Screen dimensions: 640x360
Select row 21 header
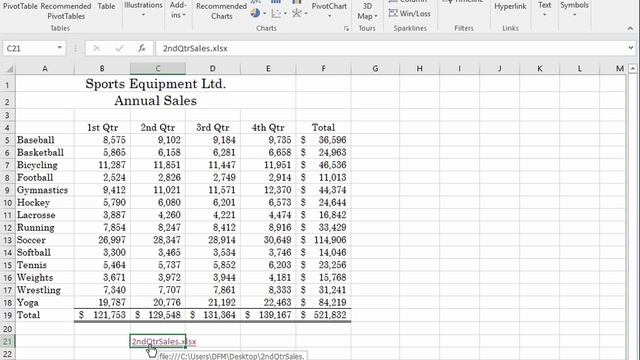point(7,341)
